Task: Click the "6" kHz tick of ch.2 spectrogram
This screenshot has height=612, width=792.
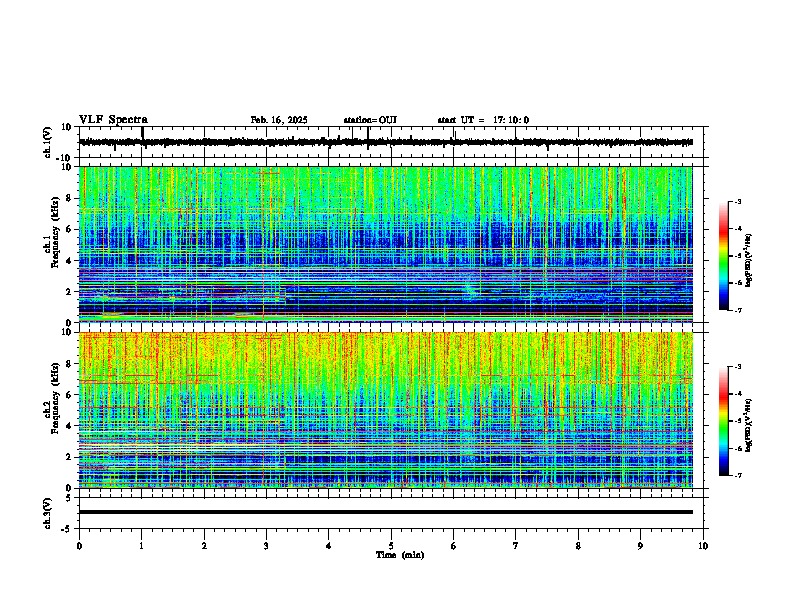Action: [69, 395]
